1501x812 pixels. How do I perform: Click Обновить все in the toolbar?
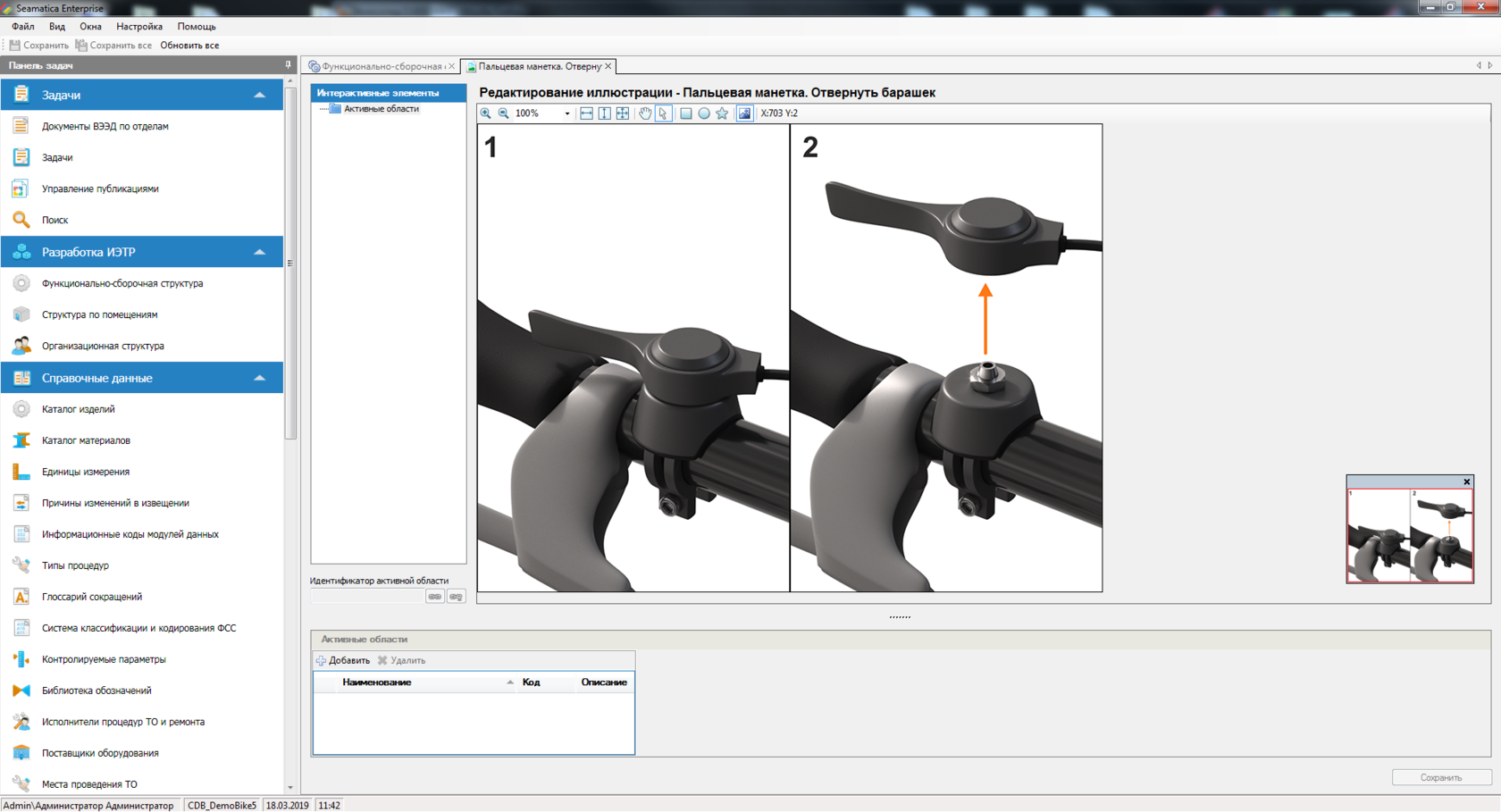[x=189, y=46]
